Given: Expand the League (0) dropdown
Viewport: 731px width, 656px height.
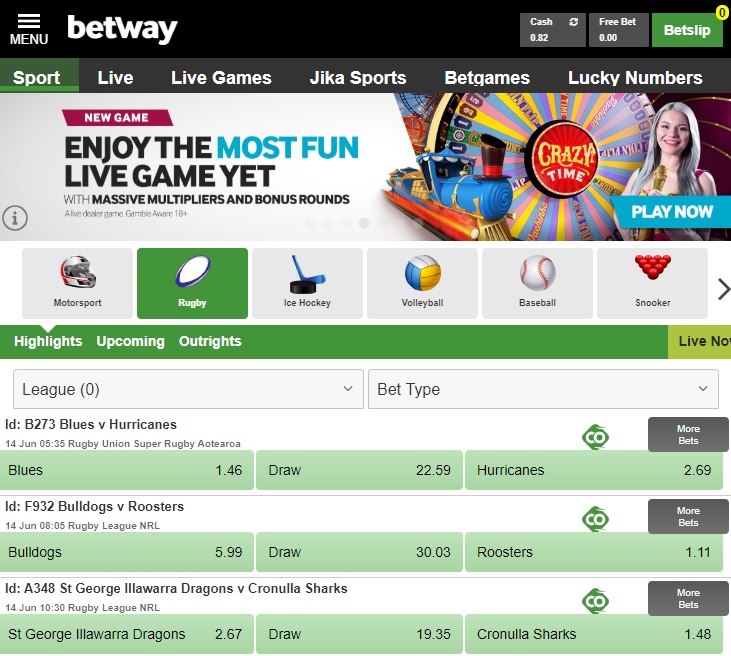Looking at the screenshot, I should pos(188,389).
